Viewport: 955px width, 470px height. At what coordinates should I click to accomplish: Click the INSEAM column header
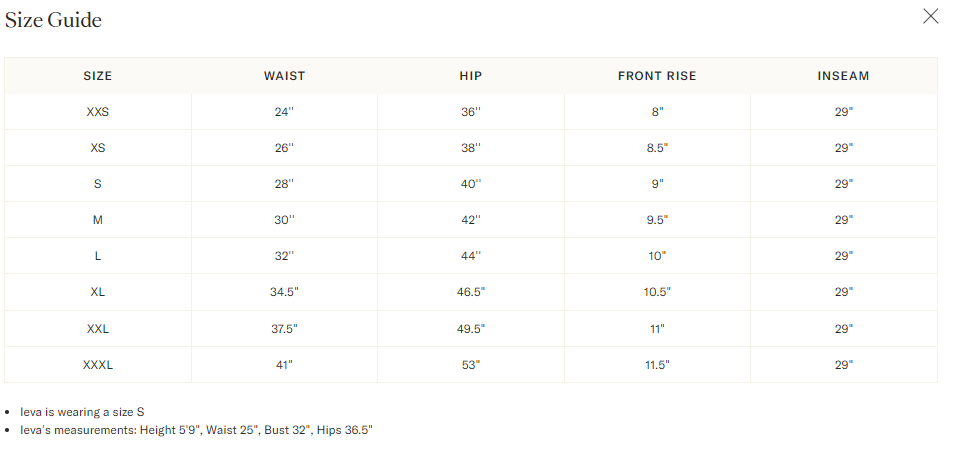[844, 76]
